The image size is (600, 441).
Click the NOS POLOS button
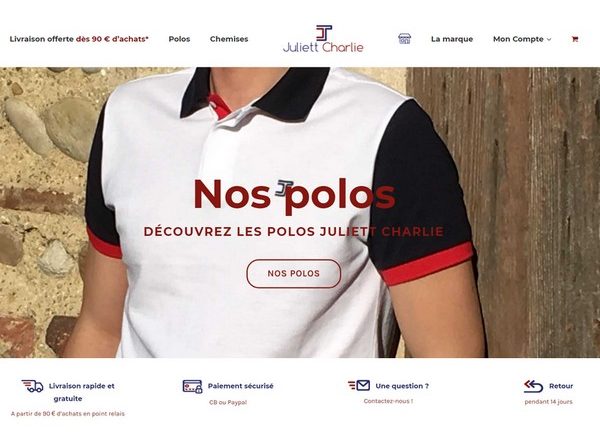pos(293,273)
